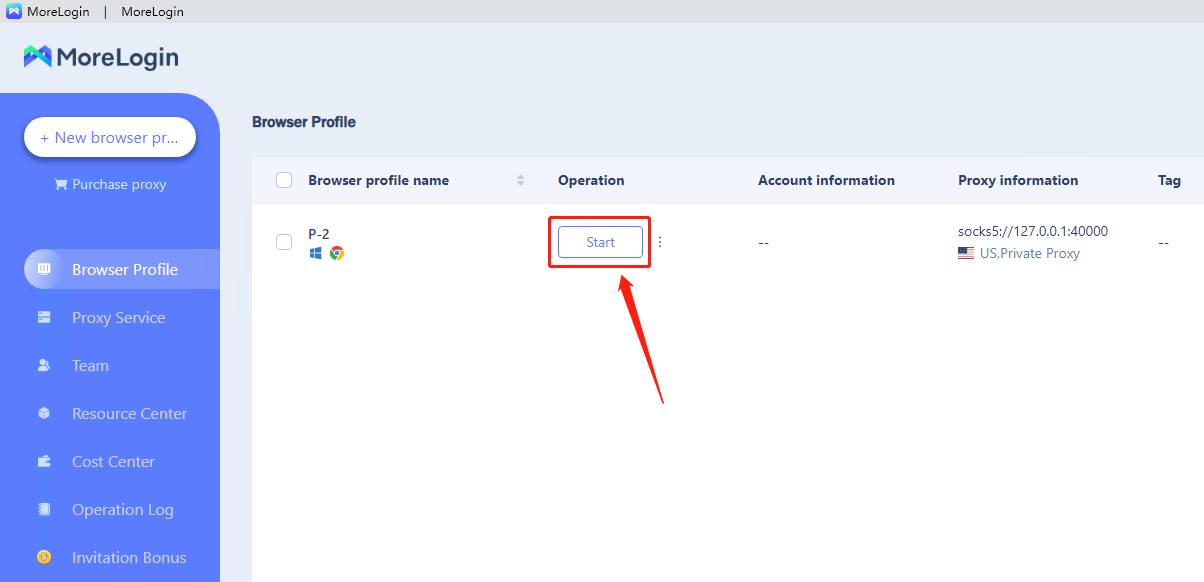
Task: Click the Browser Profile page heading
Action: coord(304,122)
